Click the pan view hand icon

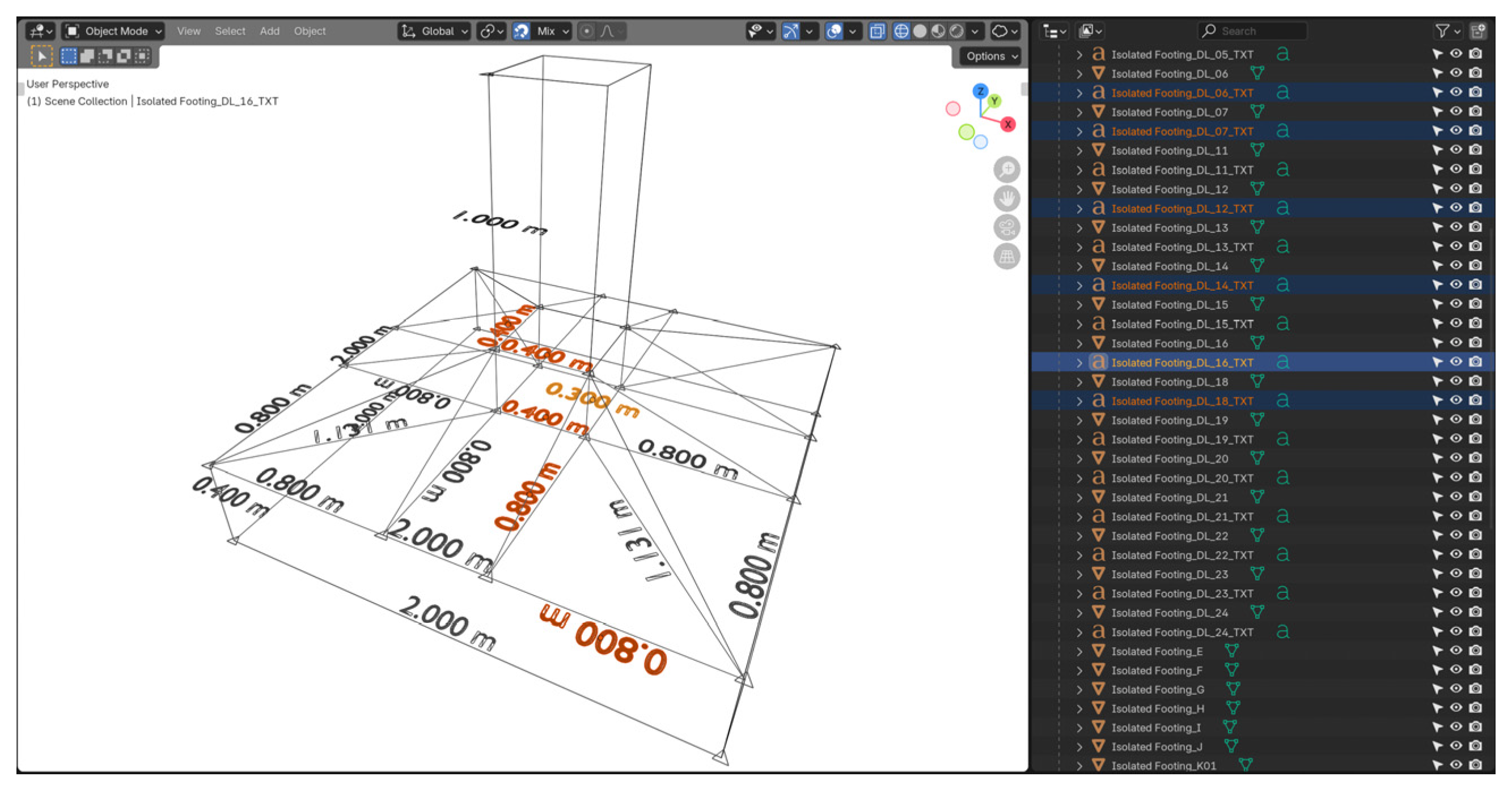click(1007, 198)
